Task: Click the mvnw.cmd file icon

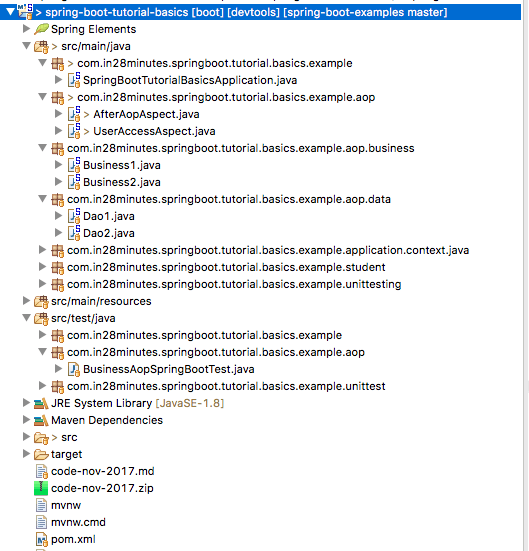Action: coord(41,522)
